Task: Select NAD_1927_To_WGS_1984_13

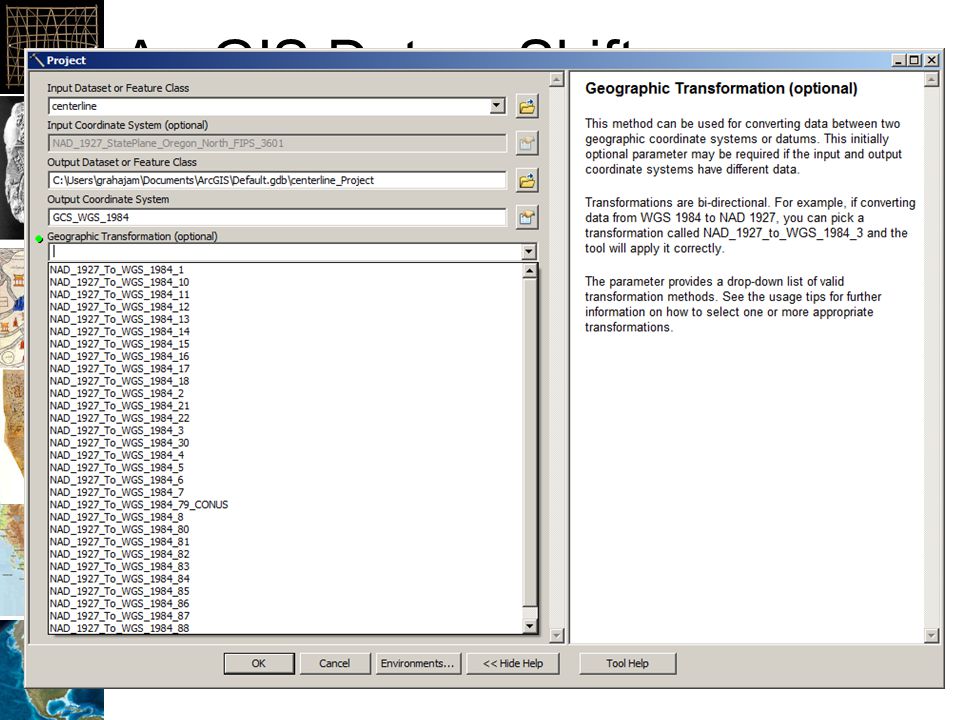Action: coord(286,319)
